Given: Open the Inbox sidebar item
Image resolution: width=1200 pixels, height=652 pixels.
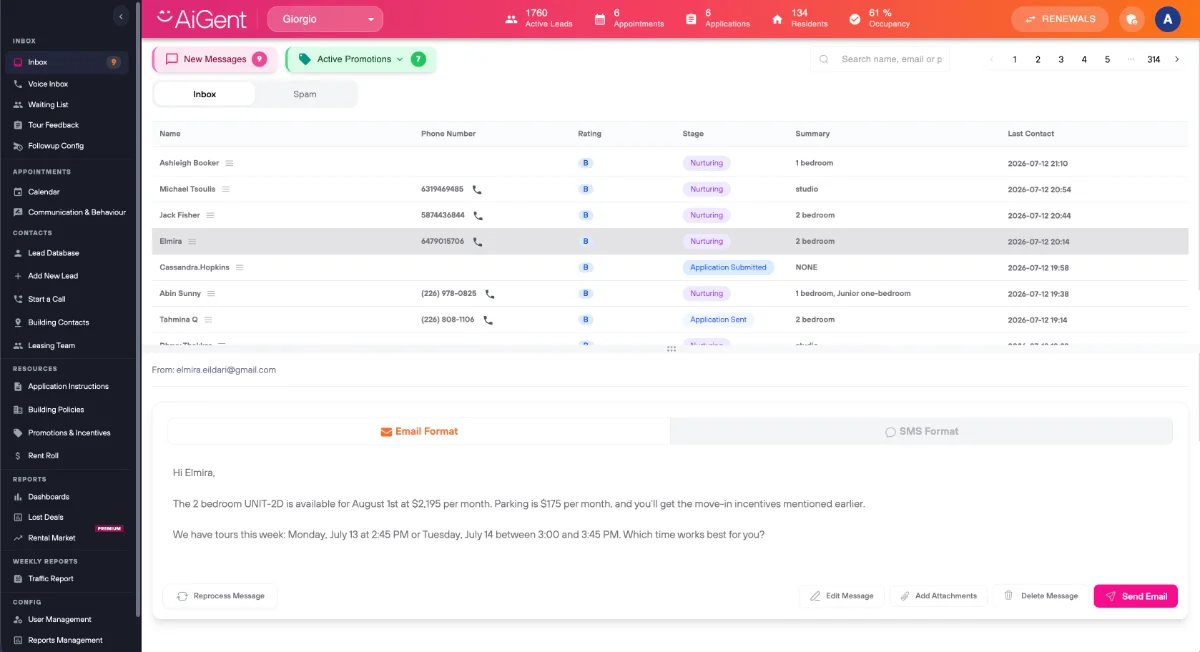Looking at the screenshot, I should click(65, 62).
